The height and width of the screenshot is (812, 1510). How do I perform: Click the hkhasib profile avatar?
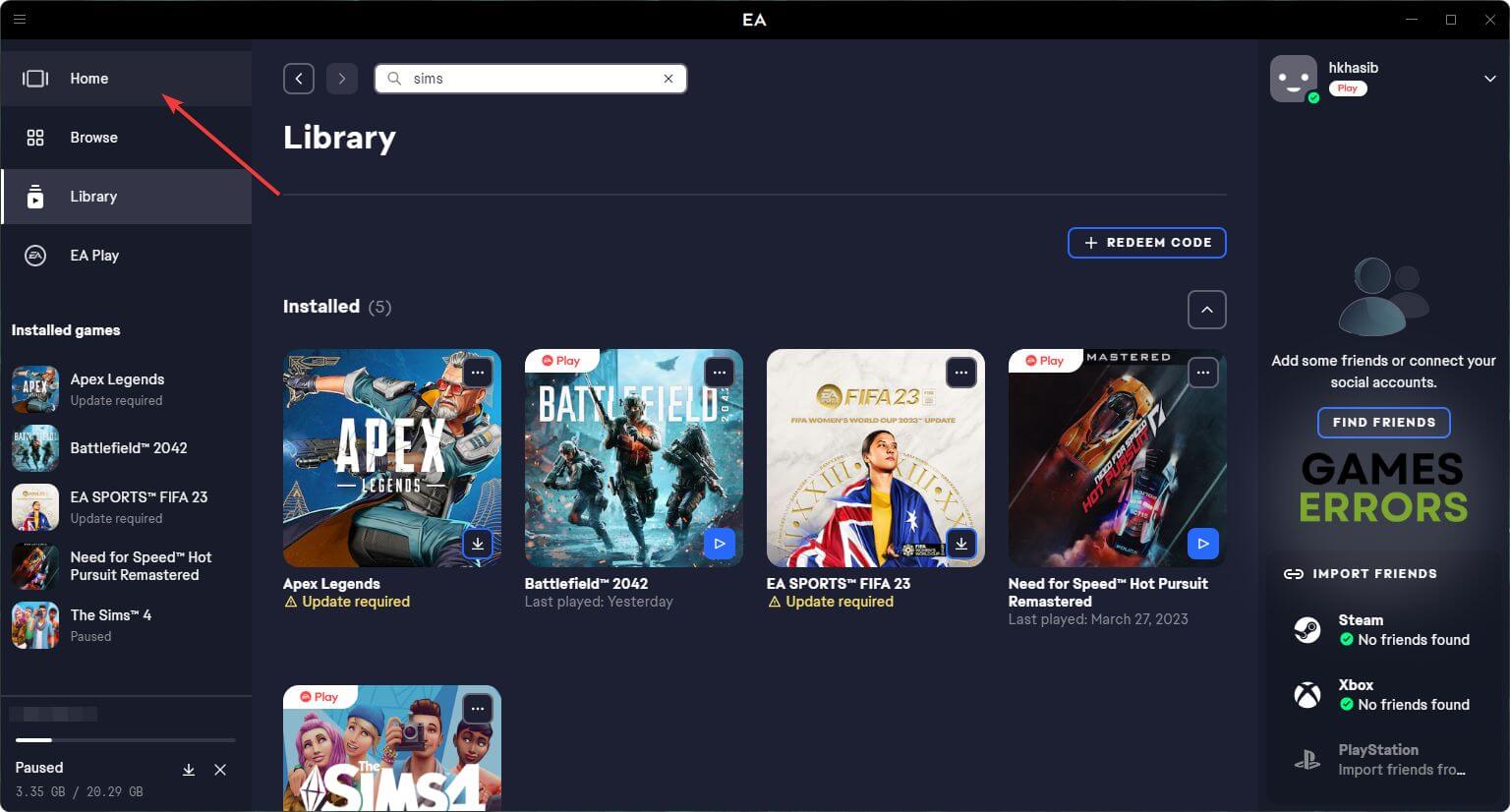(x=1294, y=79)
